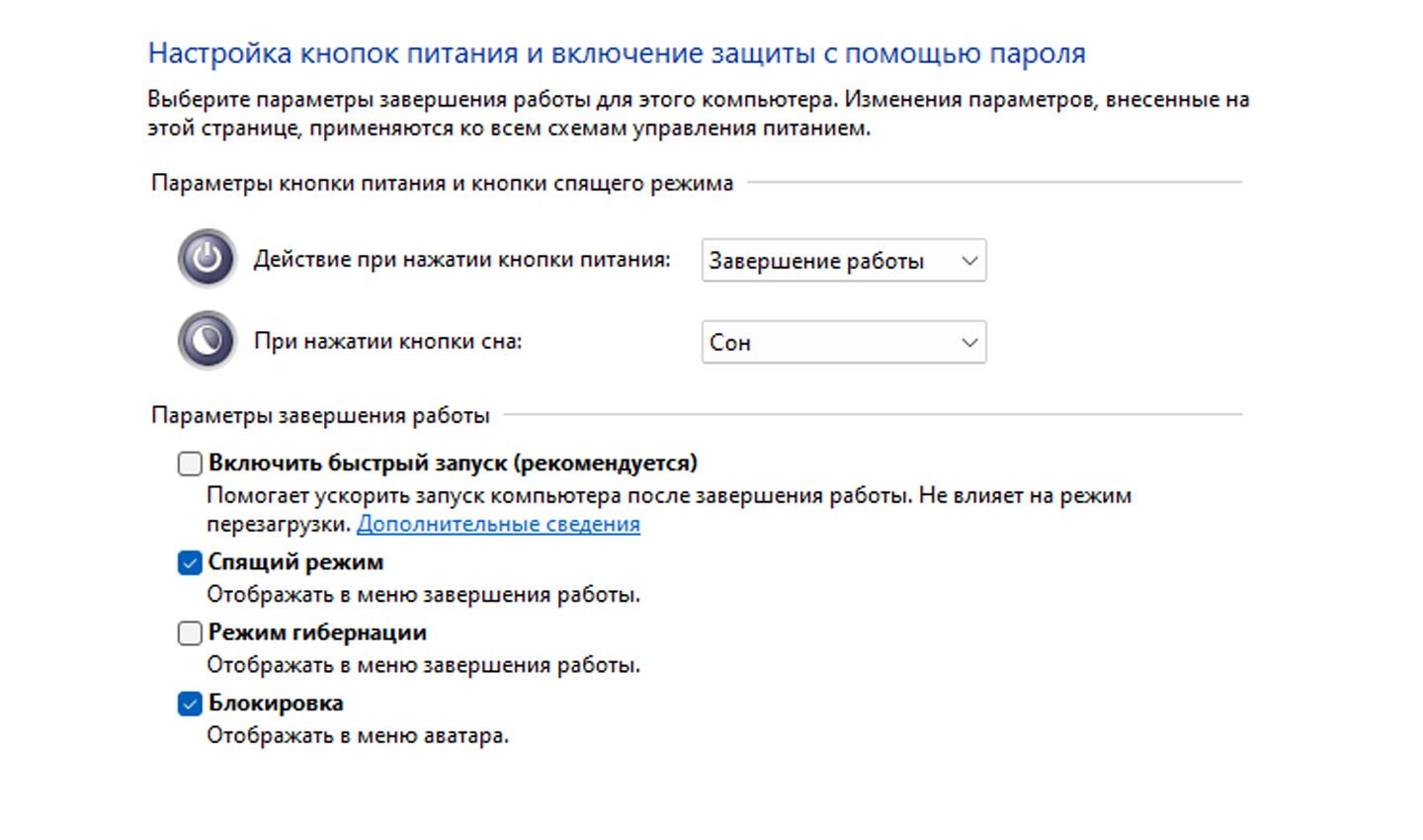Image resolution: width=1423 pixels, height=840 pixels.
Task: Click the chevron arrow on the Сон combo box
Action: click(969, 342)
